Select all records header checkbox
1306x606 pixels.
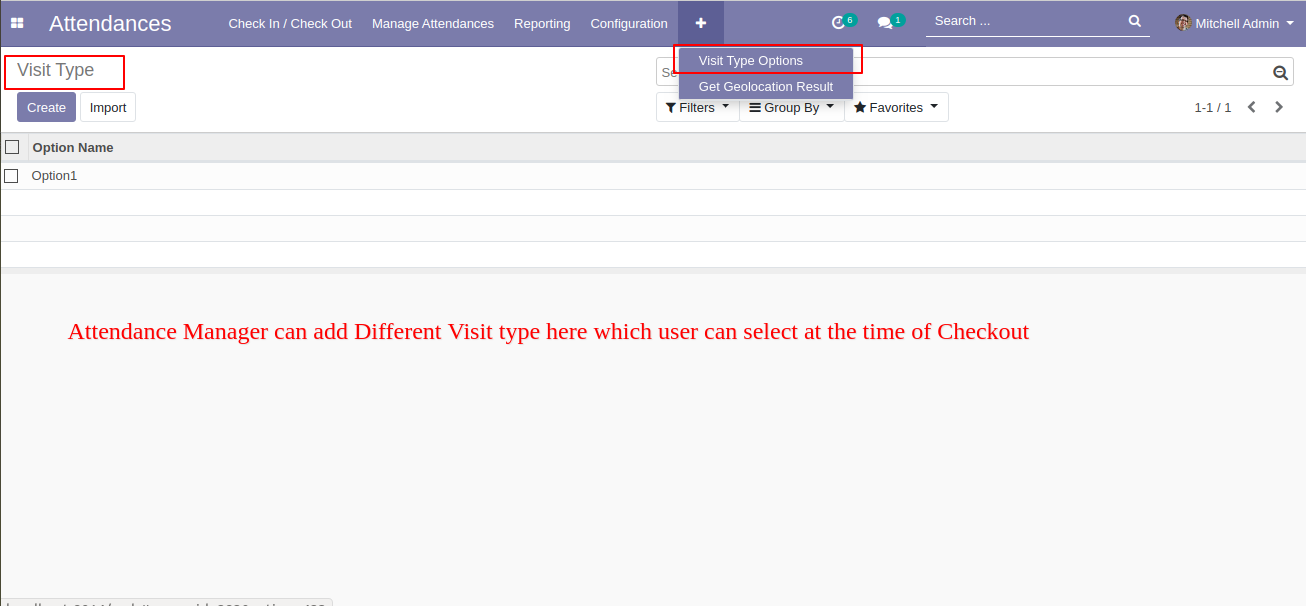[x=12, y=147]
